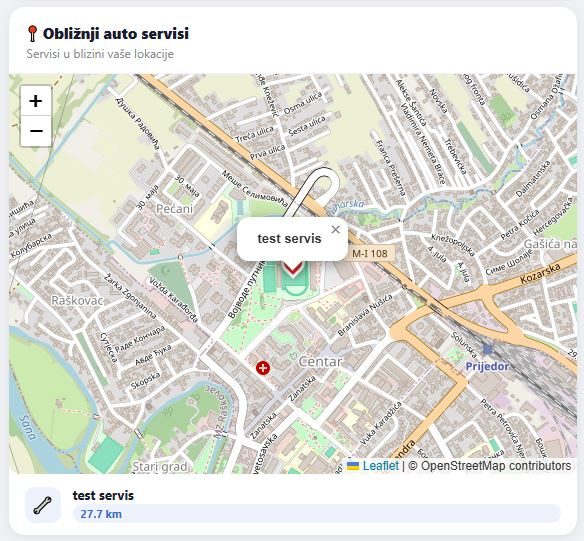584x541 pixels.
Task: Click the Prijedor railway station icon
Action: (487, 350)
